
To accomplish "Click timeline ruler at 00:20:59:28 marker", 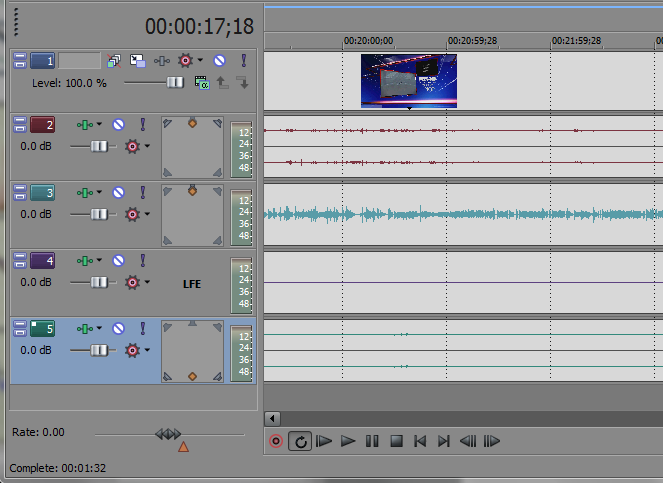I will pyautogui.click(x=448, y=42).
